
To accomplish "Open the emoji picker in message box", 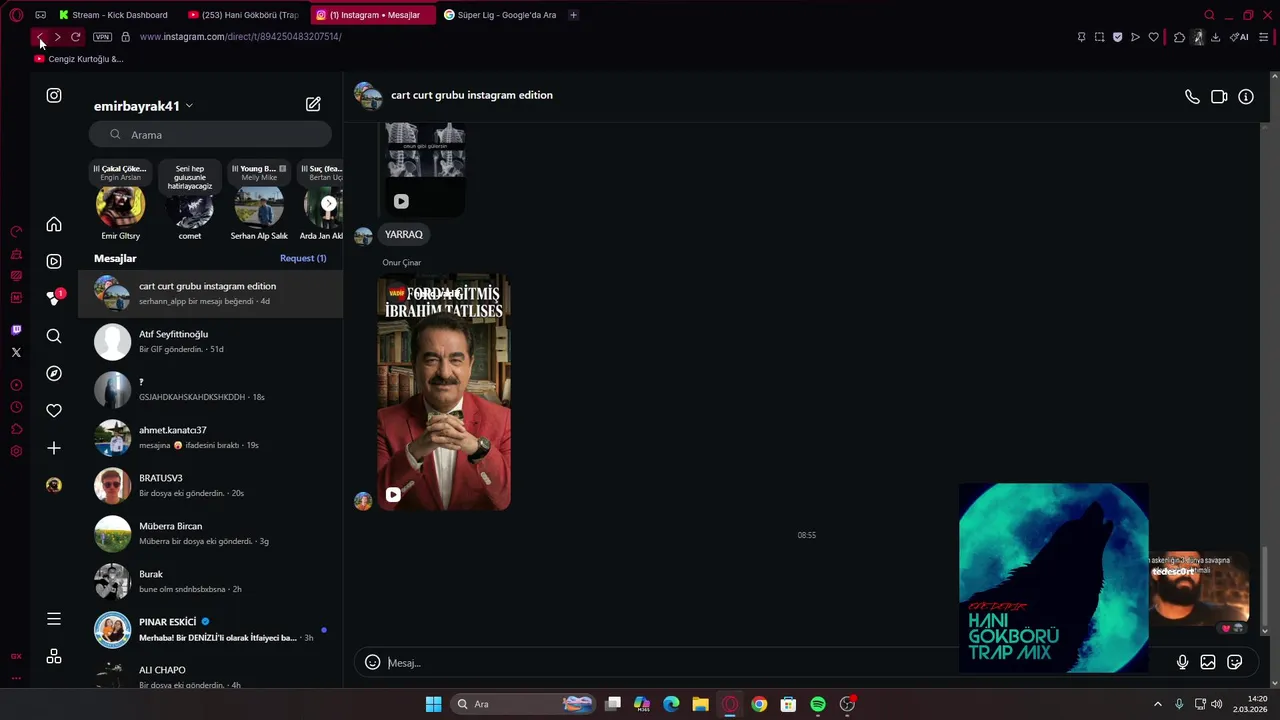I will click(x=372, y=662).
